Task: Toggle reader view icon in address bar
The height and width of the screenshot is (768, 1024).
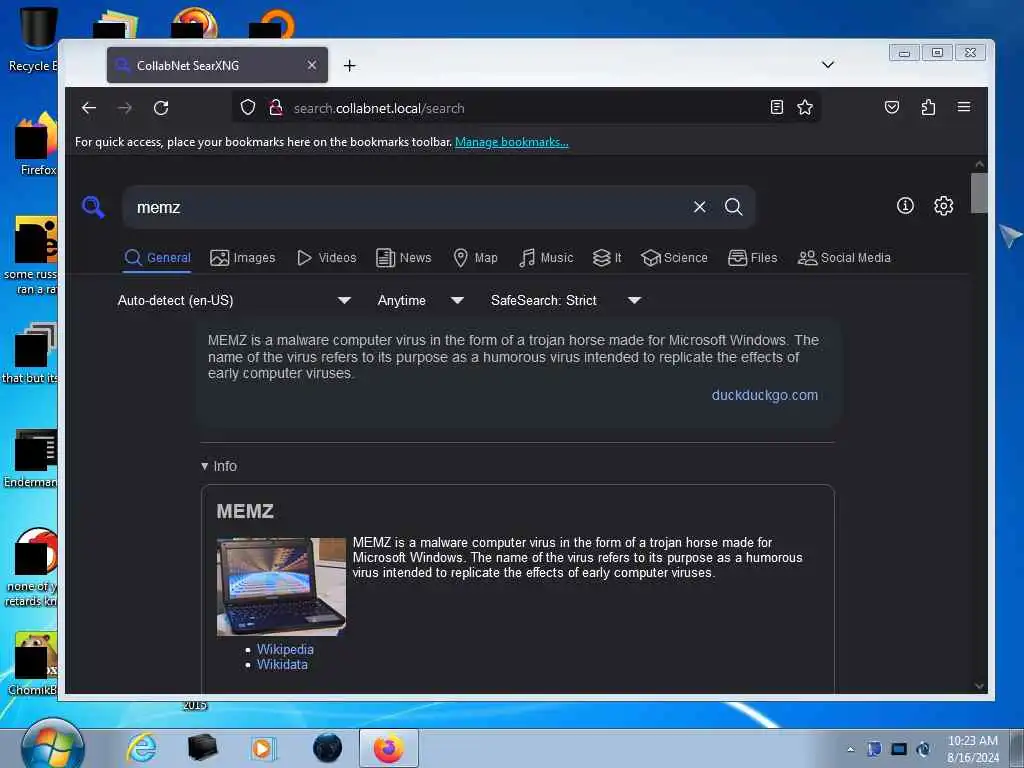Action: click(x=776, y=107)
